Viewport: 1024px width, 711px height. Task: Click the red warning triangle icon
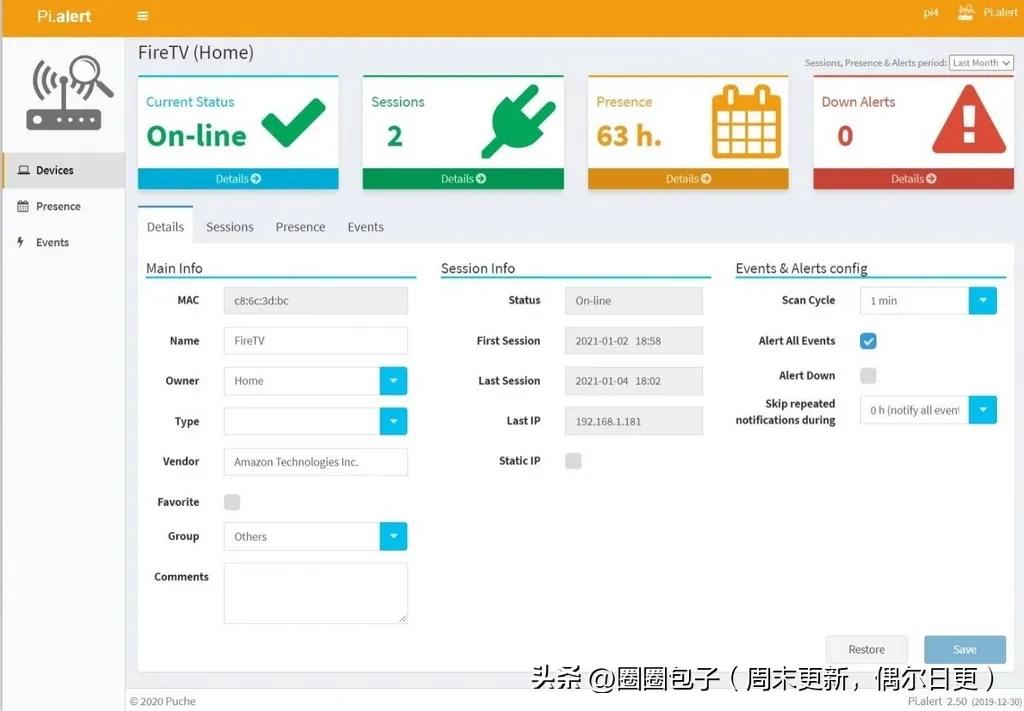point(969,121)
